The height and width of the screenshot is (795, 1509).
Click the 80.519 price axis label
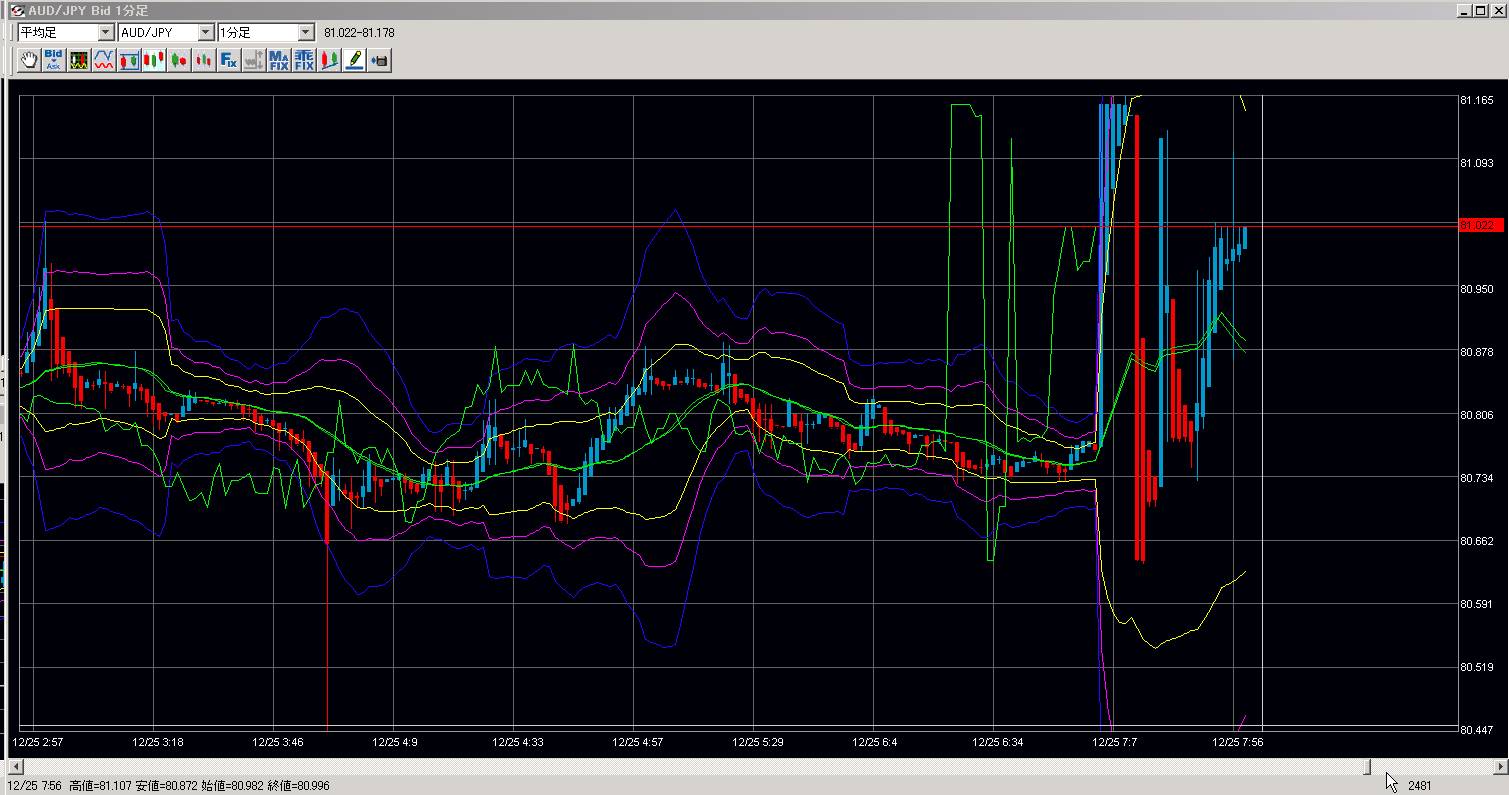coord(1477,667)
